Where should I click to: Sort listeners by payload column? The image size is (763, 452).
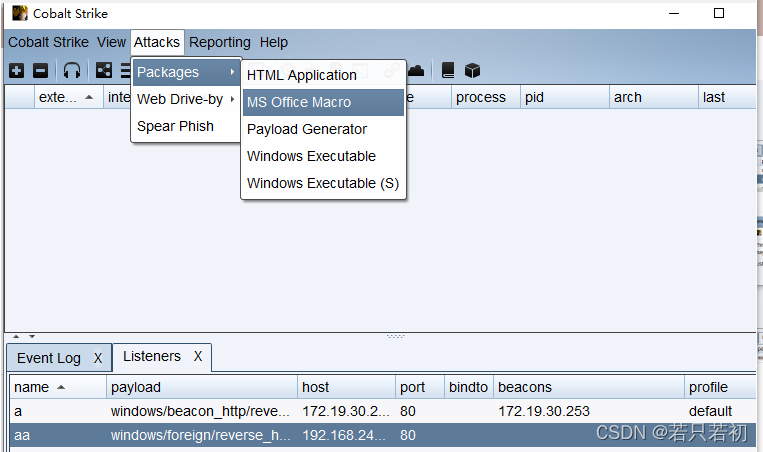[201, 387]
